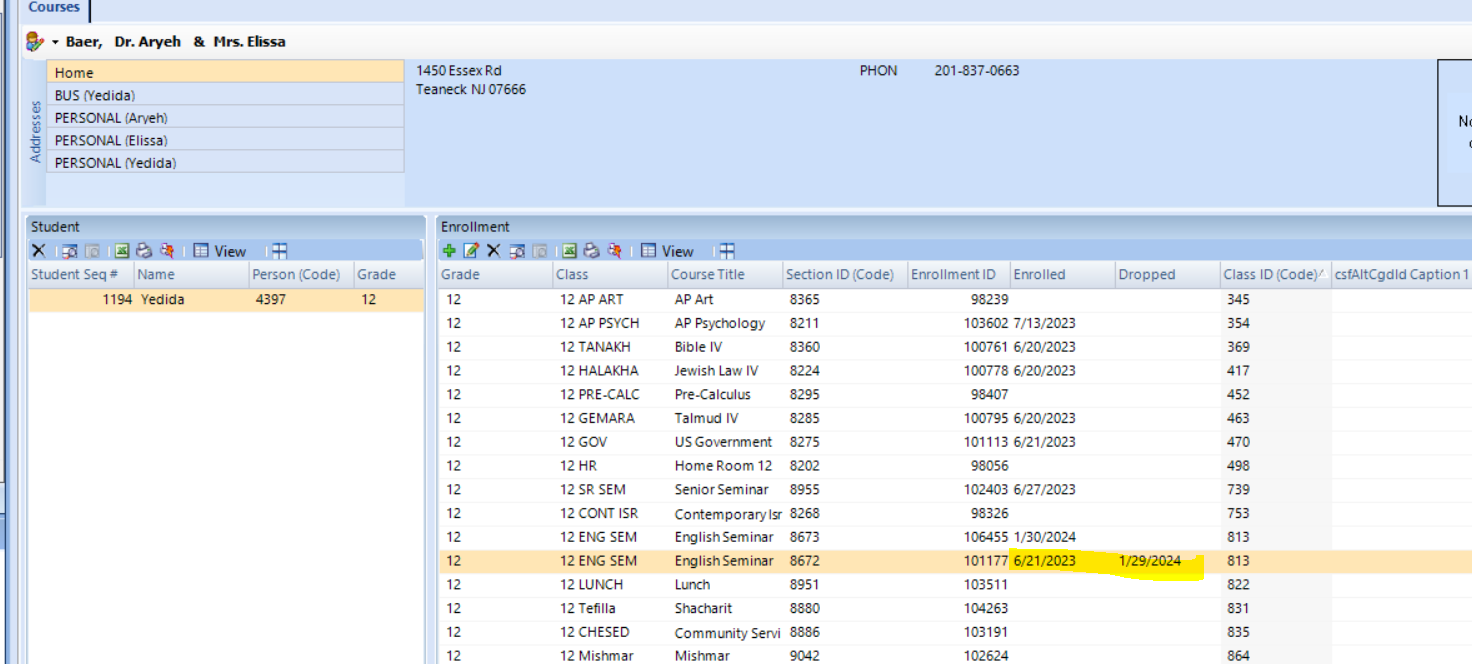
Task: Switch to the Courses tab
Action: (54, 8)
